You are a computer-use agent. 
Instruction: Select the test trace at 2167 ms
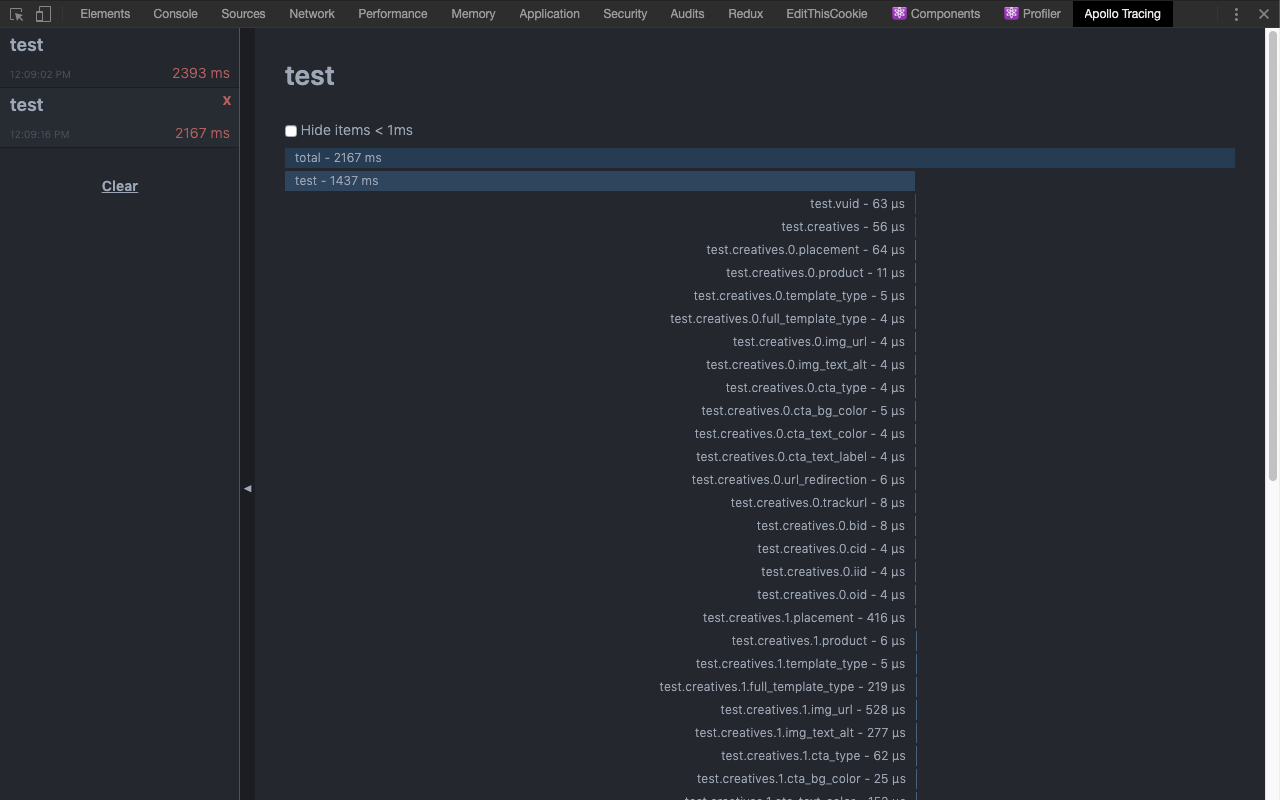(120, 118)
